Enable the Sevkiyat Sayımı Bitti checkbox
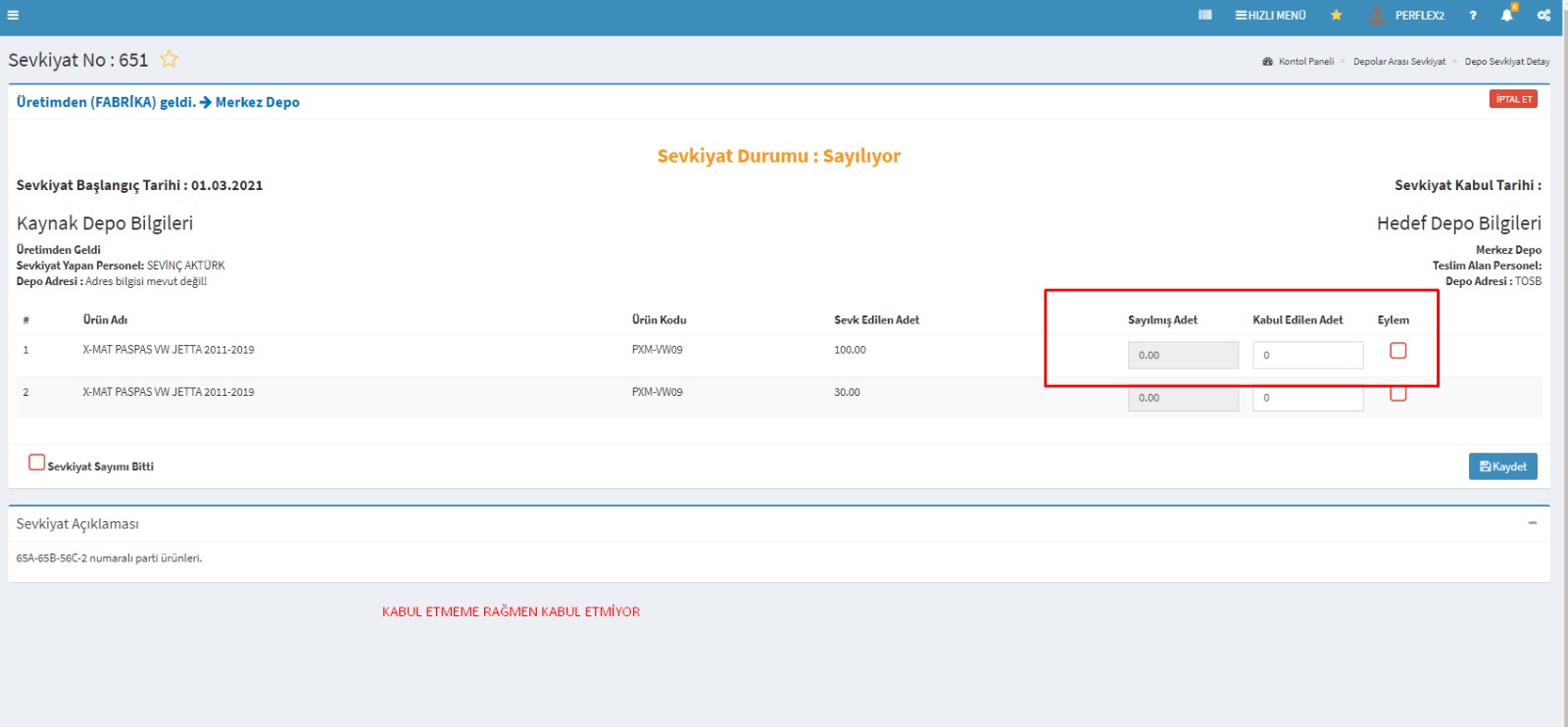The image size is (1568, 727). (36, 462)
